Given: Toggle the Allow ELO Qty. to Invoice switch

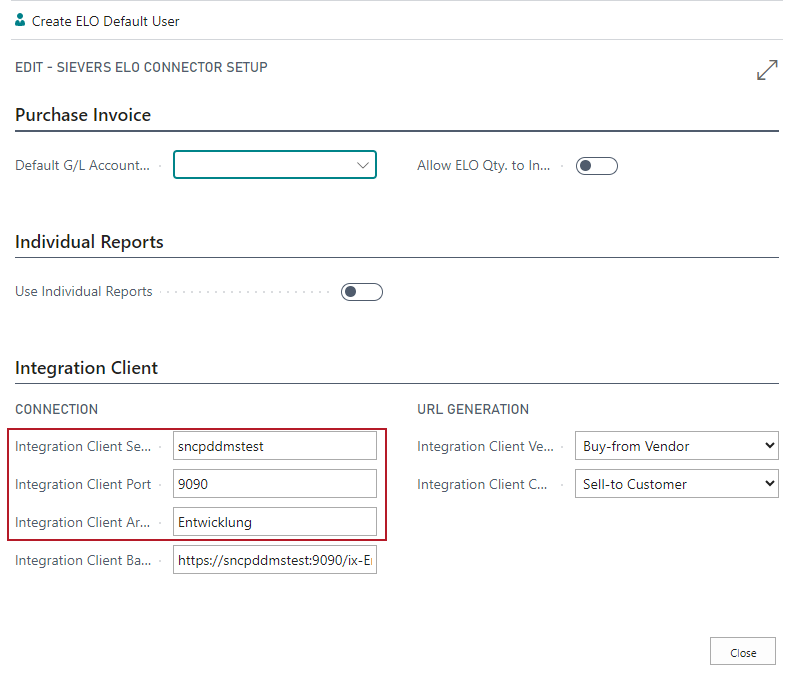Looking at the screenshot, I should pos(596,166).
